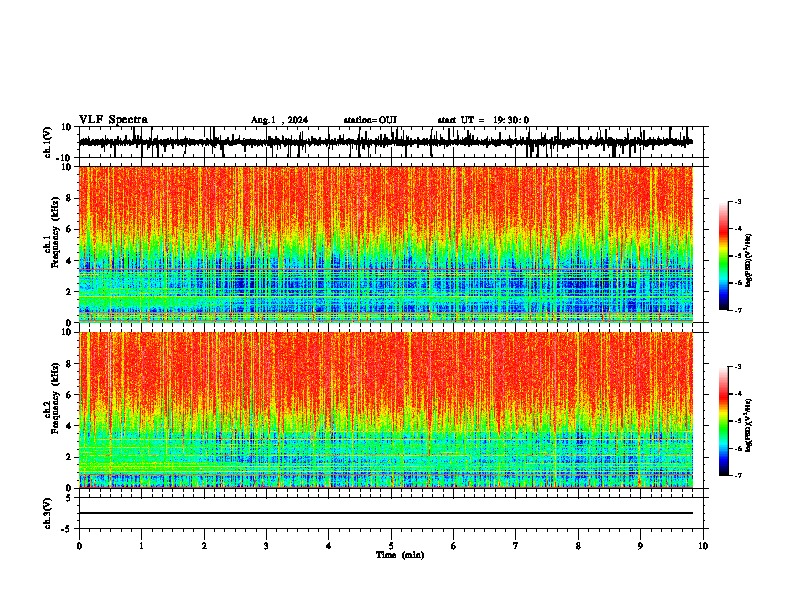
Task: Click the "-7" tick on ch.1 color bar
Action: (x=737, y=310)
